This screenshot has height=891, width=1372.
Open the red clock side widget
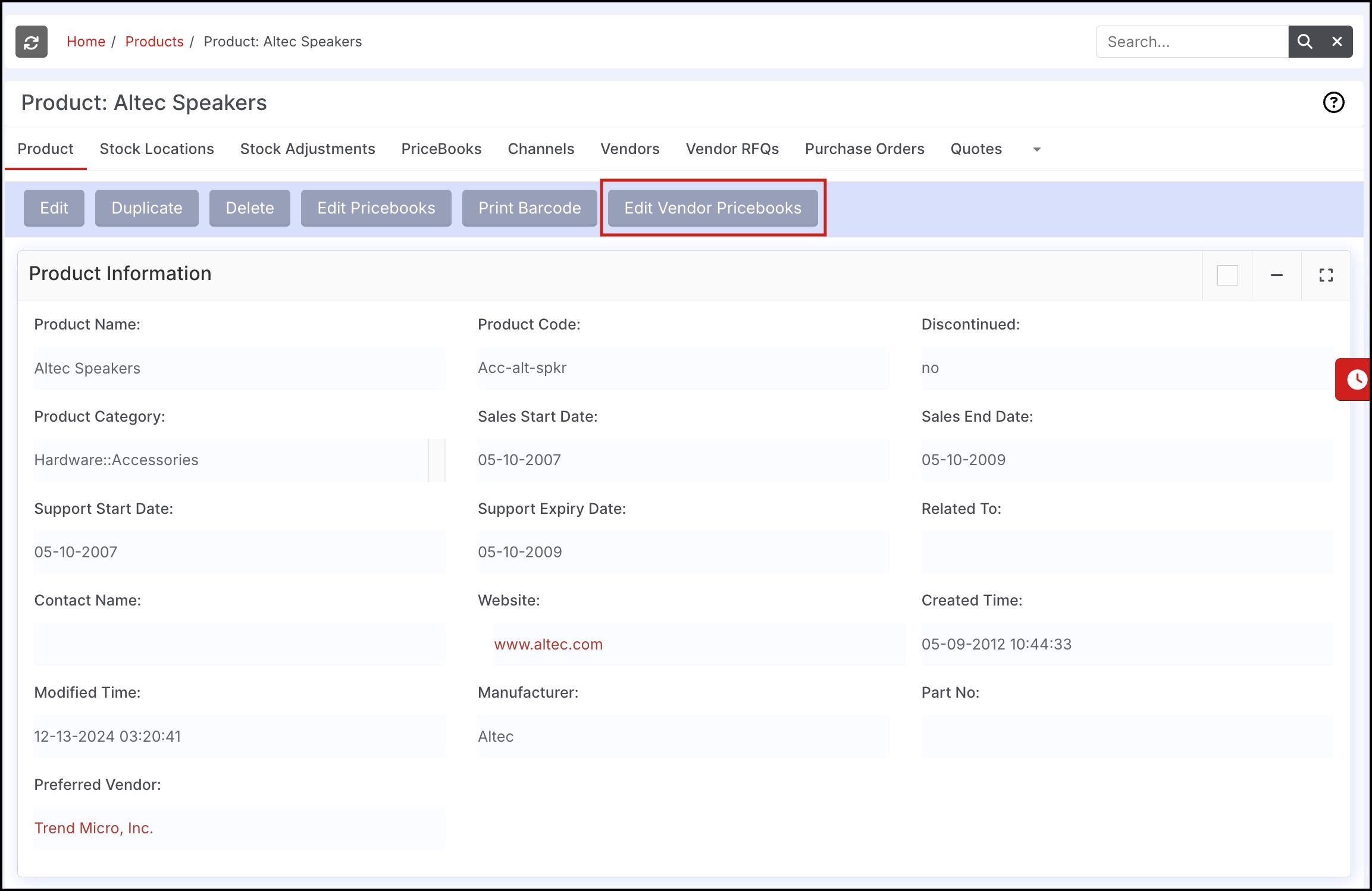pos(1354,379)
